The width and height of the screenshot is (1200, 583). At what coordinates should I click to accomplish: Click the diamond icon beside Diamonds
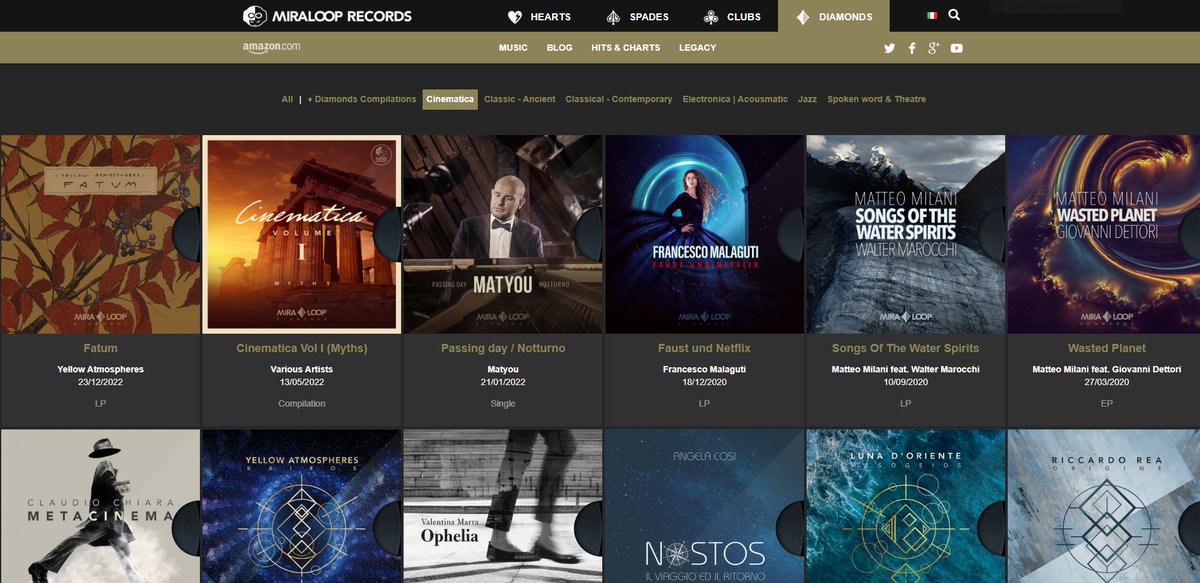coord(802,17)
